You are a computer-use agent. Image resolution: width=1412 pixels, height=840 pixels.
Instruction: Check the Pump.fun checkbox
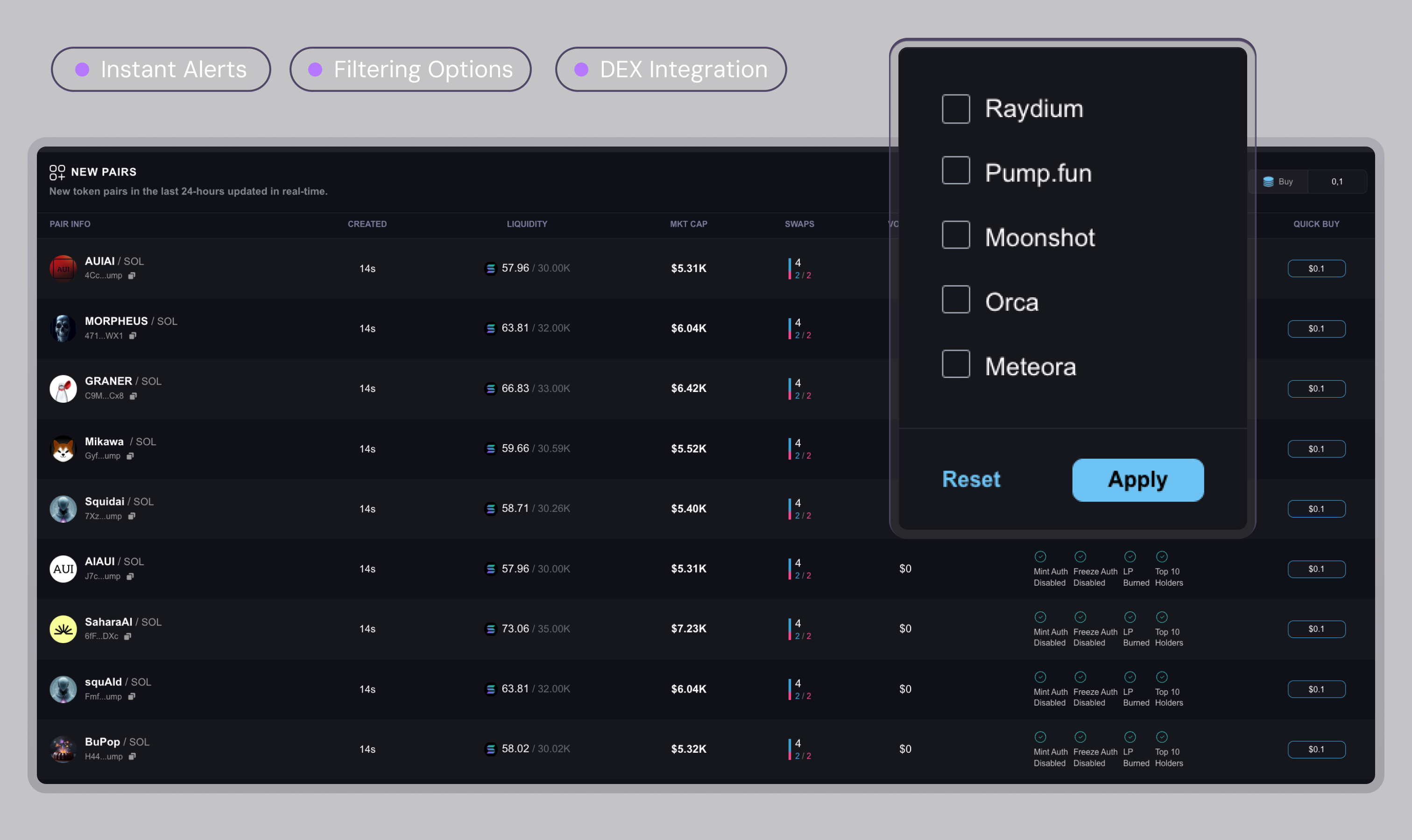point(955,170)
